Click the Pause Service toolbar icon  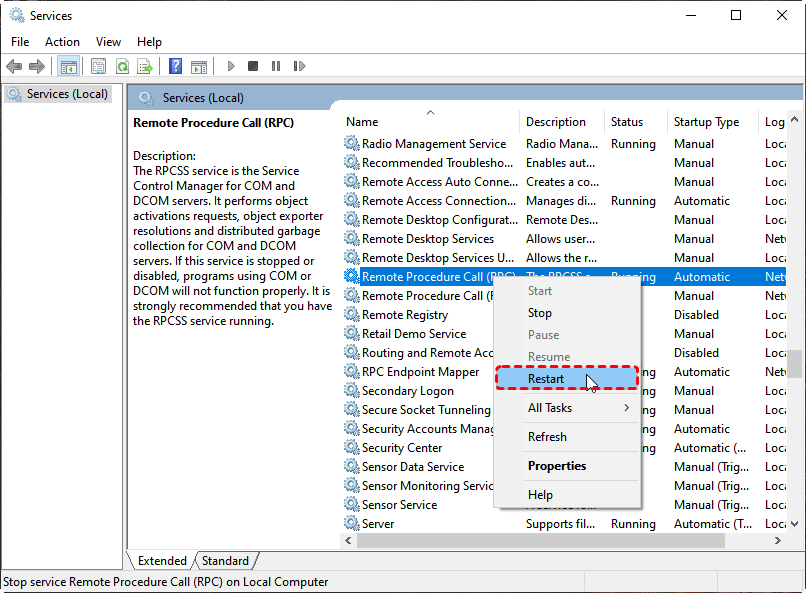click(274, 67)
